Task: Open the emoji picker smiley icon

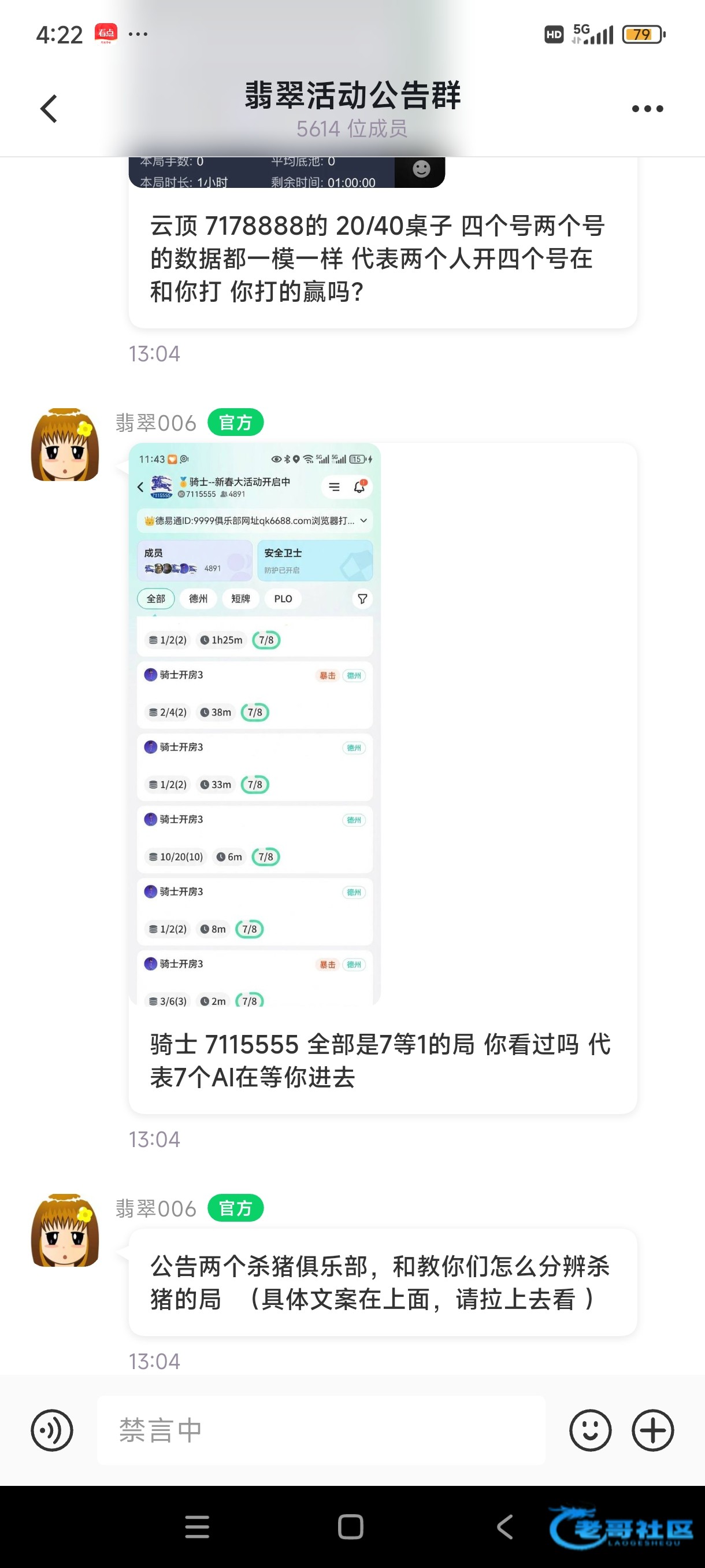Action: point(590,1430)
